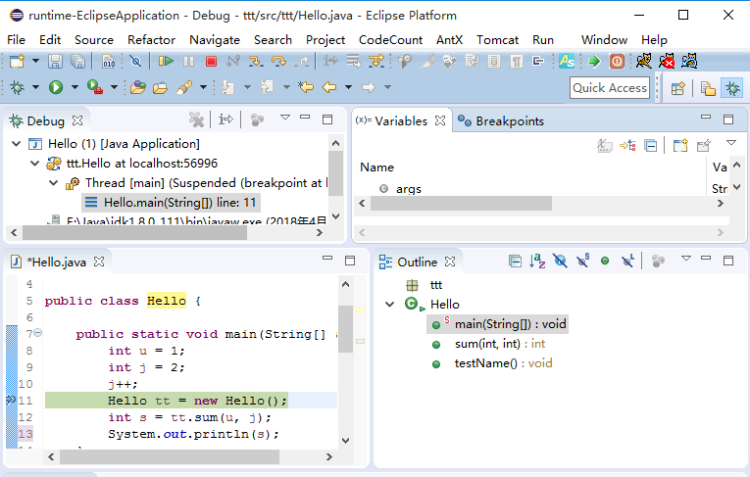Collapse the Hello class in Outline

390,304
